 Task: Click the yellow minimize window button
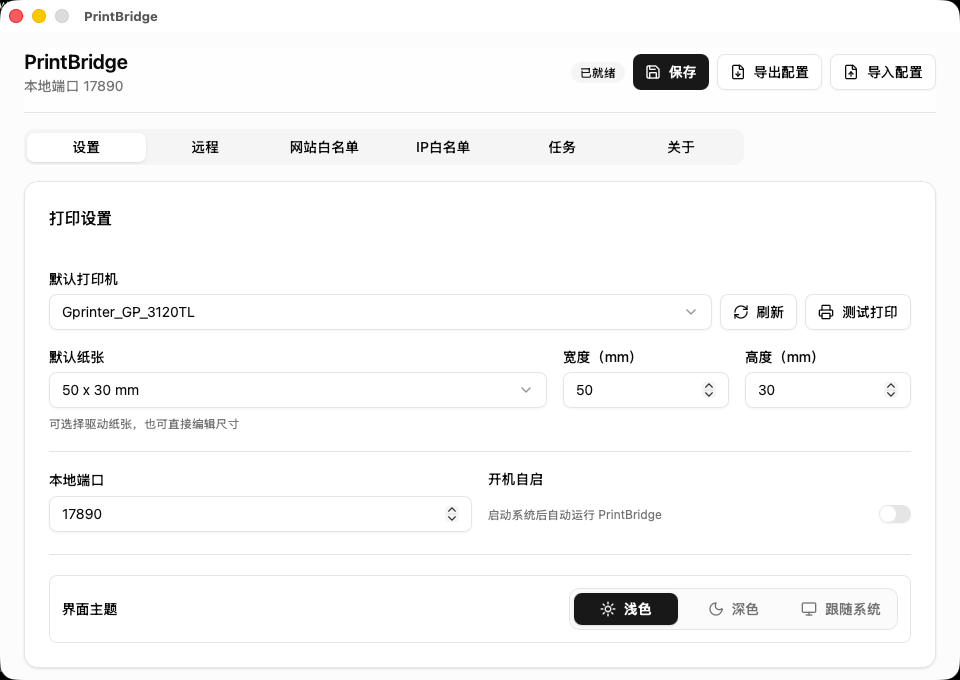[39, 16]
